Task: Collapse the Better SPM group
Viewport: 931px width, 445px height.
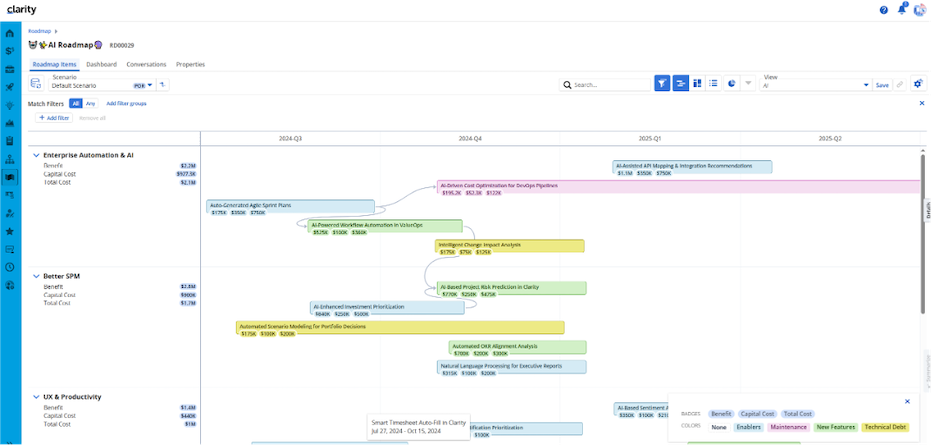Action: tap(36, 276)
